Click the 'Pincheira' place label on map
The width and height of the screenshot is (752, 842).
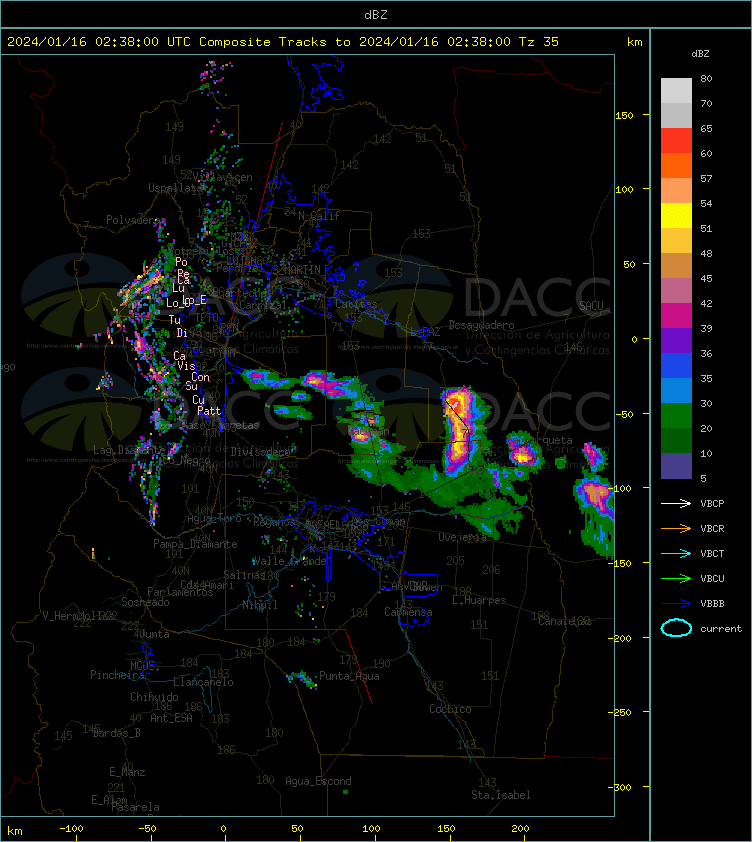click(117, 674)
